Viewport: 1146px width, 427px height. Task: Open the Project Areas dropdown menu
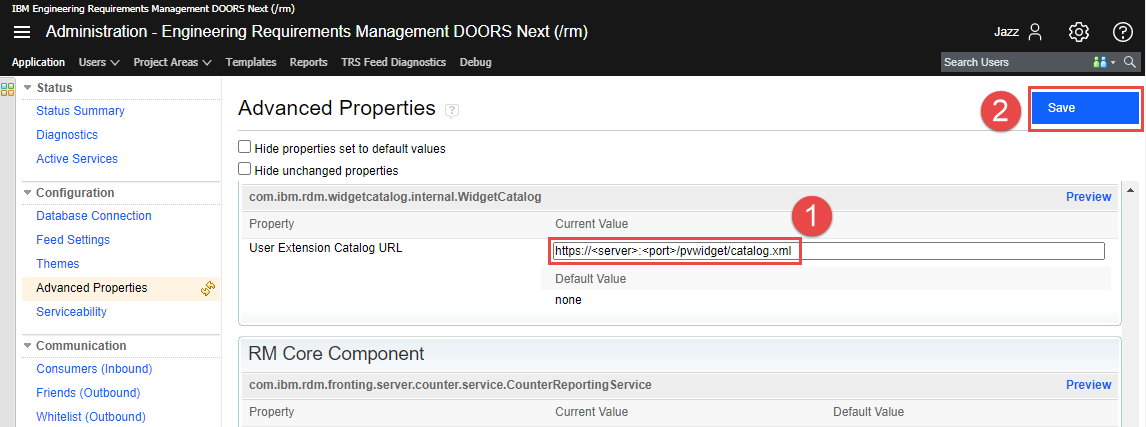(x=172, y=62)
